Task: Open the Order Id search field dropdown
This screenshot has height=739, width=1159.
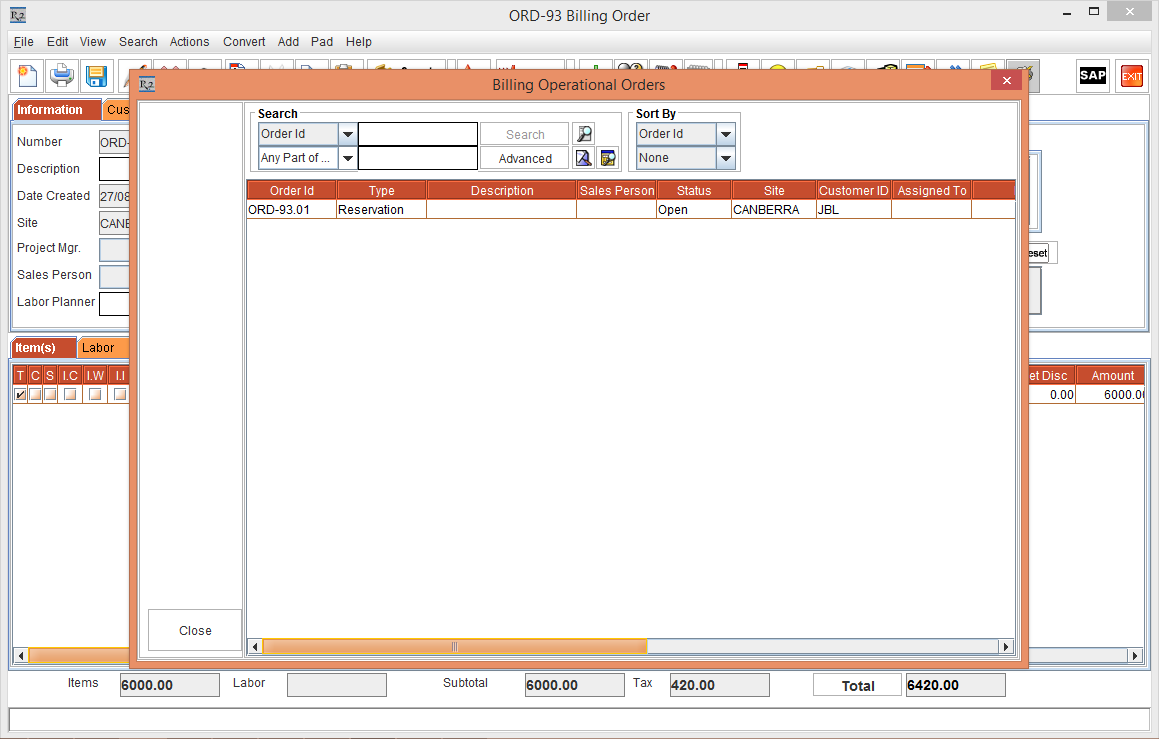Action: pyautogui.click(x=348, y=134)
